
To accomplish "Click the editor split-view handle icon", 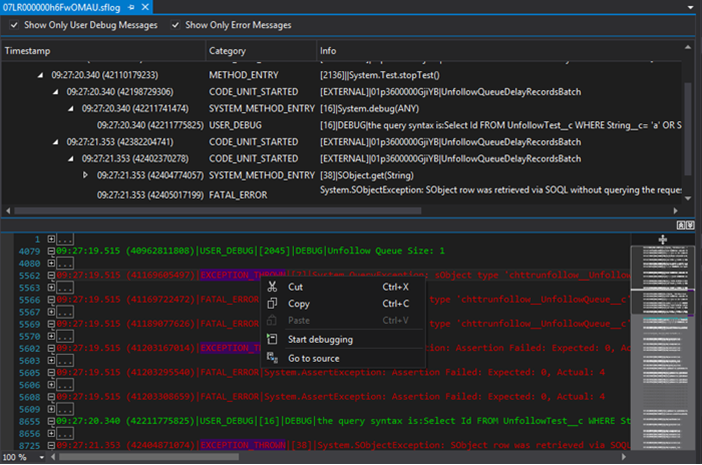I will tap(663, 239).
